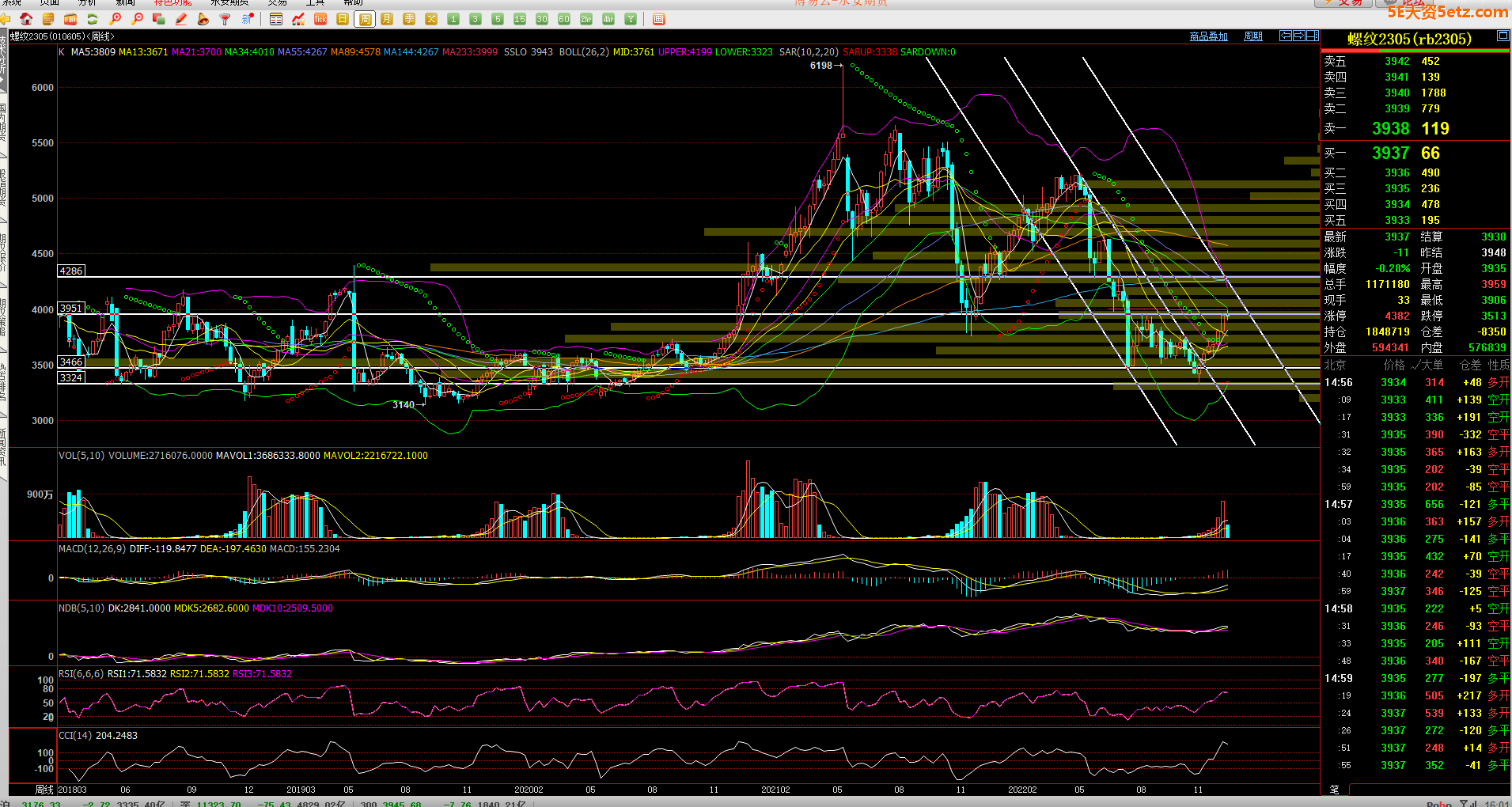Click chart title 螺纹2305(010605)<周线>
This screenshot has height=807, width=1512.
click(63, 36)
